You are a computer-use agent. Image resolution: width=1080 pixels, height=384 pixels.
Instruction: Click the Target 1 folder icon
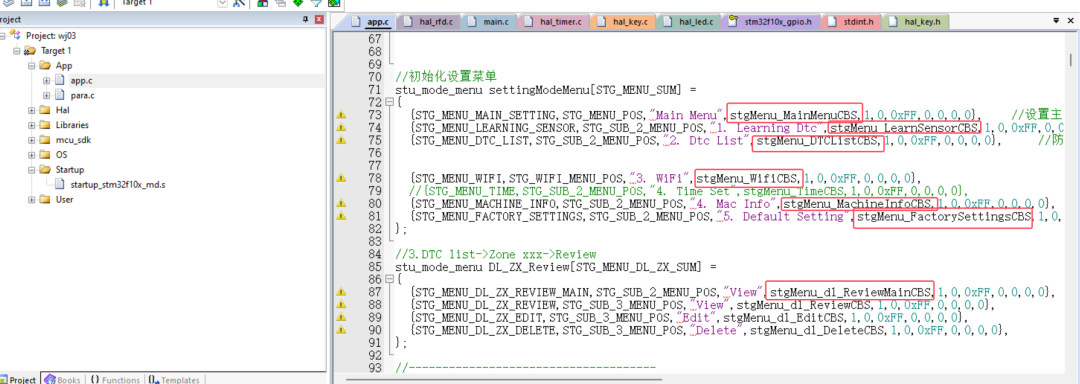(30, 51)
